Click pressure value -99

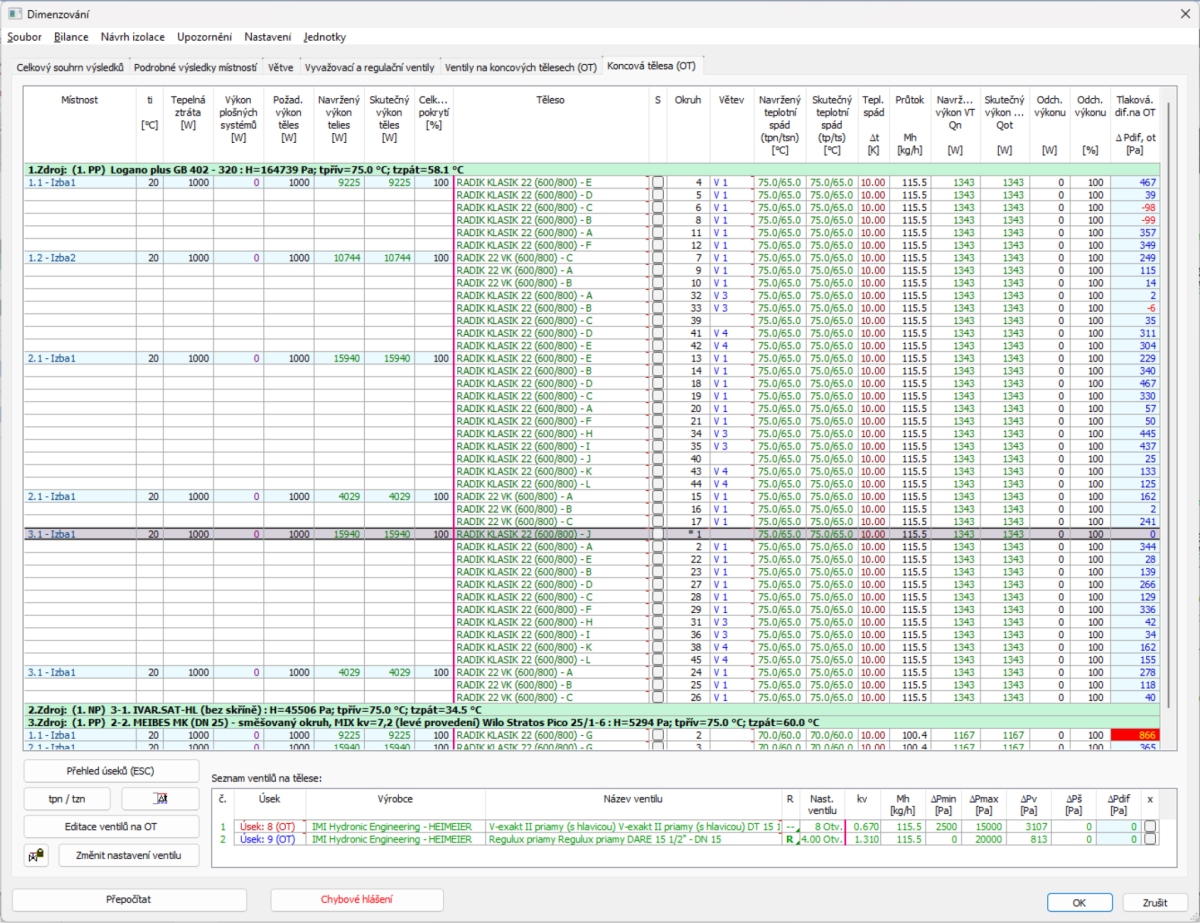[1135, 220]
